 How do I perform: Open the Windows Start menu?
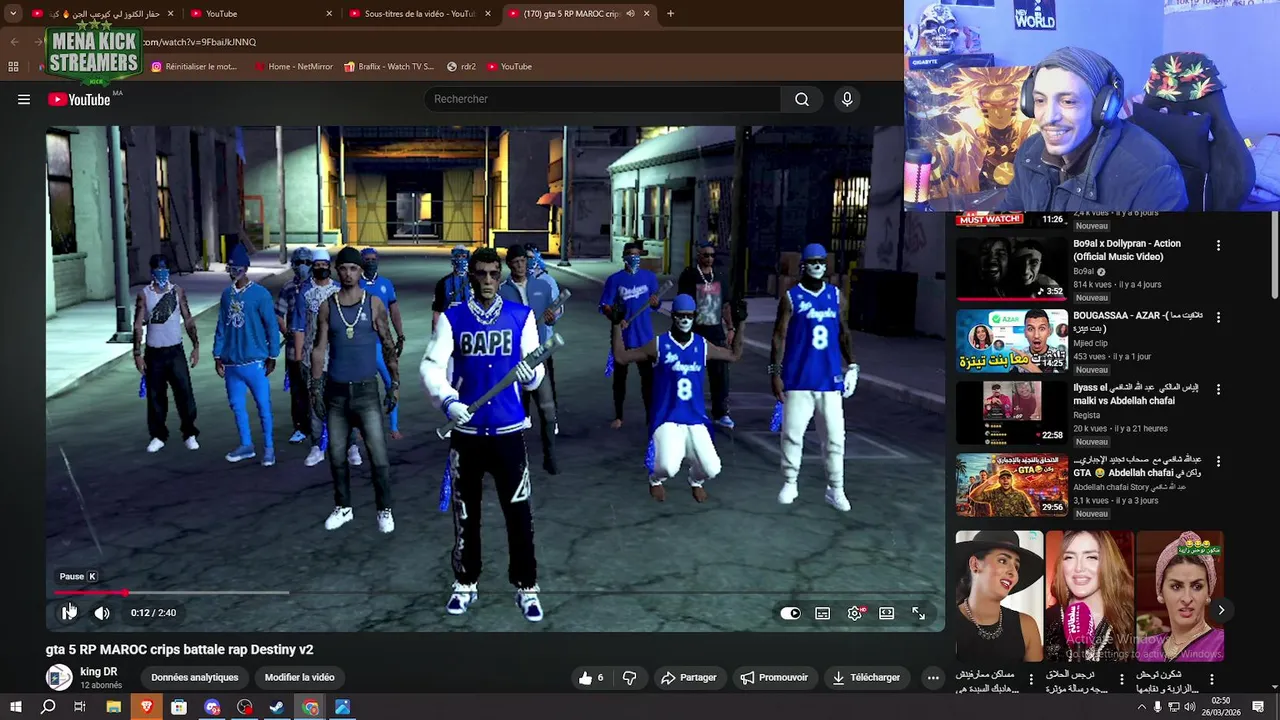point(15,707)
